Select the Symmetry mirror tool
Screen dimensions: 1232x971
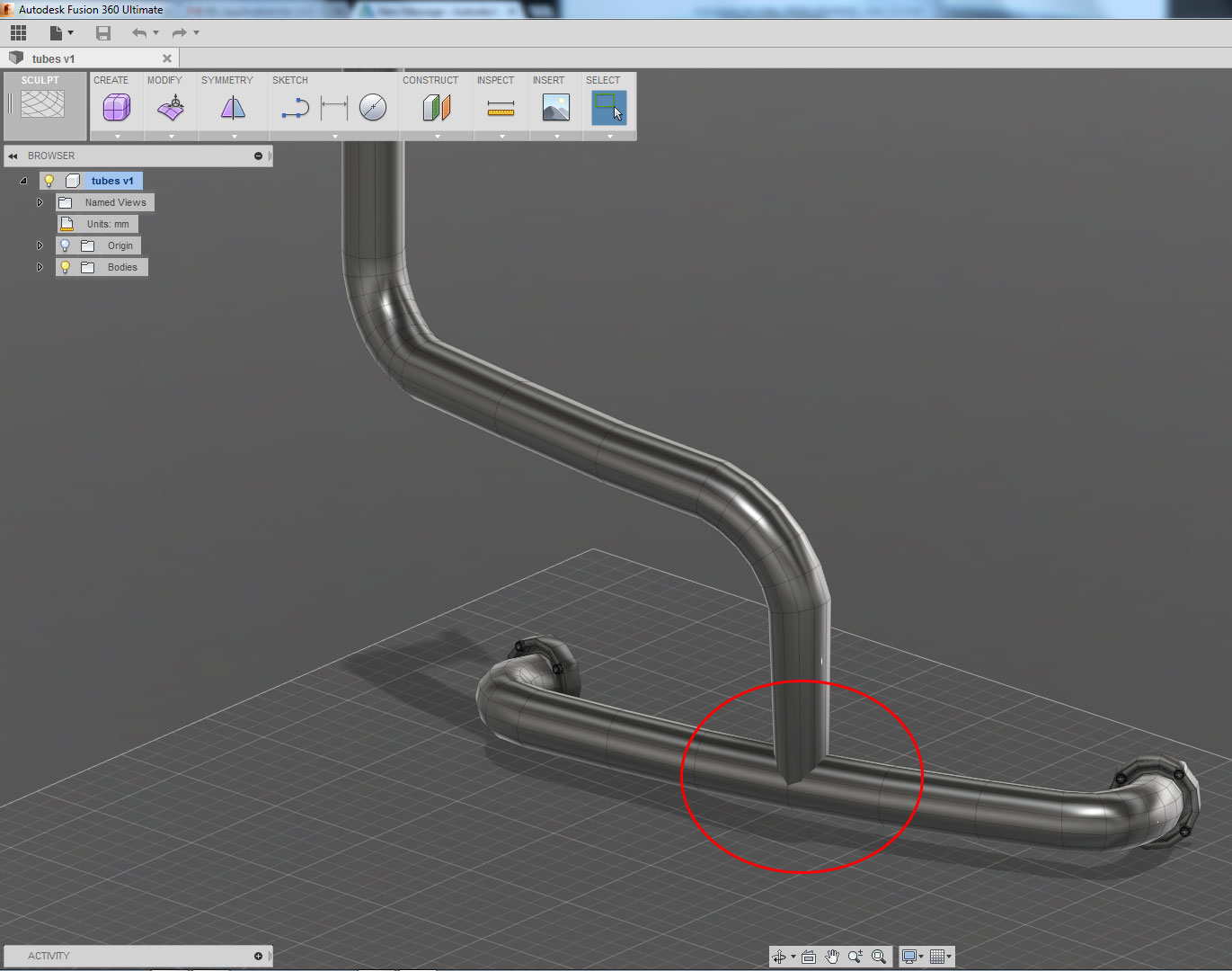[232, 106]
